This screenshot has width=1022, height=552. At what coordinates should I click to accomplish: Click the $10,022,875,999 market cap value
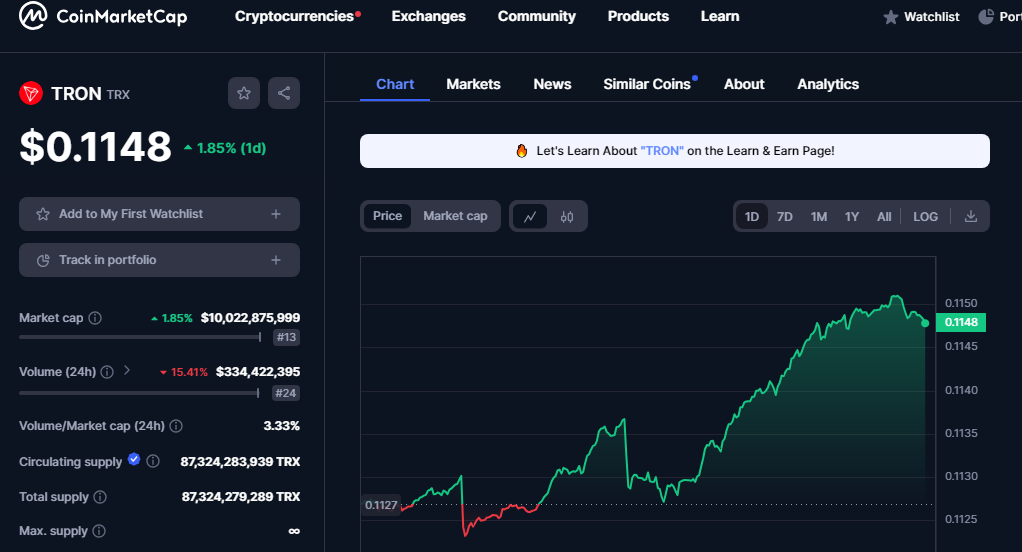click(x=250, y=318)
